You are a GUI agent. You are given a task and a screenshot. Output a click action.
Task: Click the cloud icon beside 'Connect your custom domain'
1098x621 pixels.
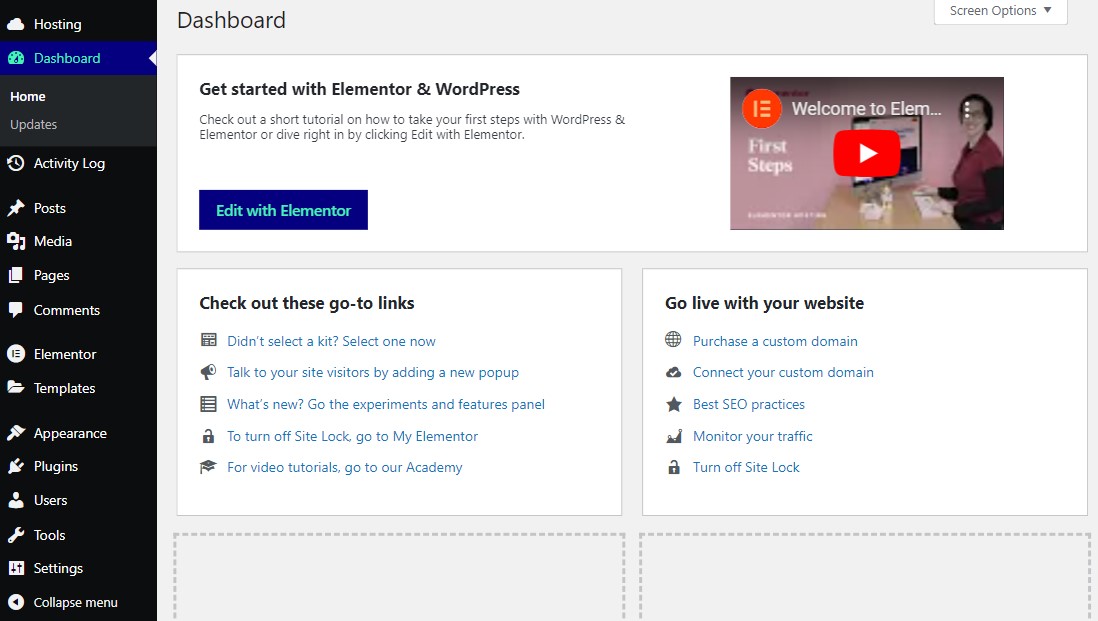pyautogui.click(x=673, y=372)
